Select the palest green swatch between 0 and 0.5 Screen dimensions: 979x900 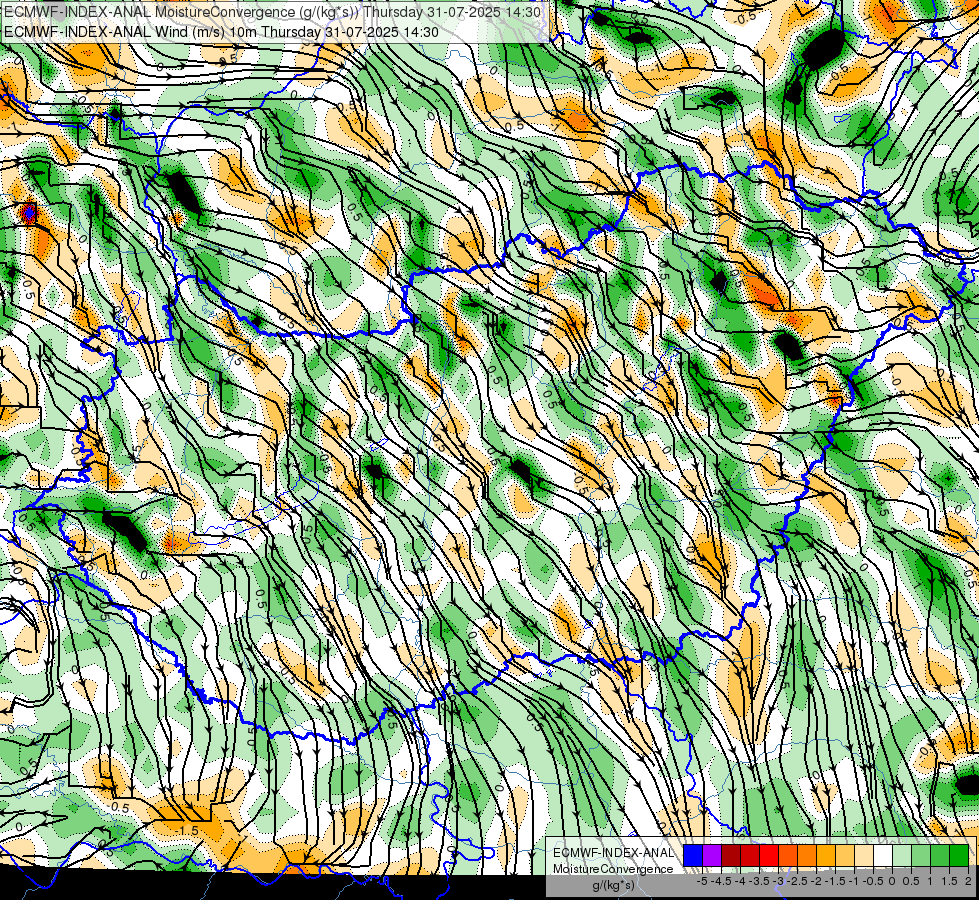pos(902,856)
